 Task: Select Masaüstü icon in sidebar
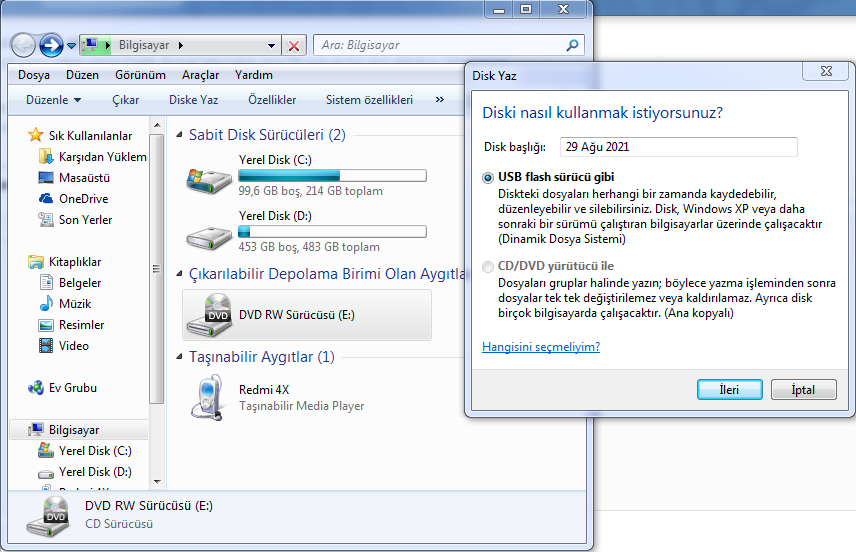coord(46,177)
